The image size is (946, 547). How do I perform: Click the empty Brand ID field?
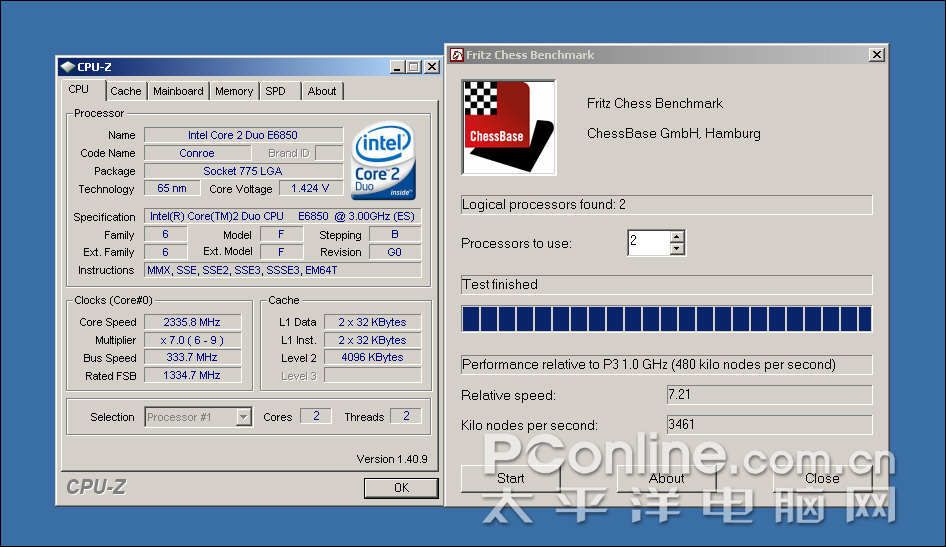click(329, 153)
